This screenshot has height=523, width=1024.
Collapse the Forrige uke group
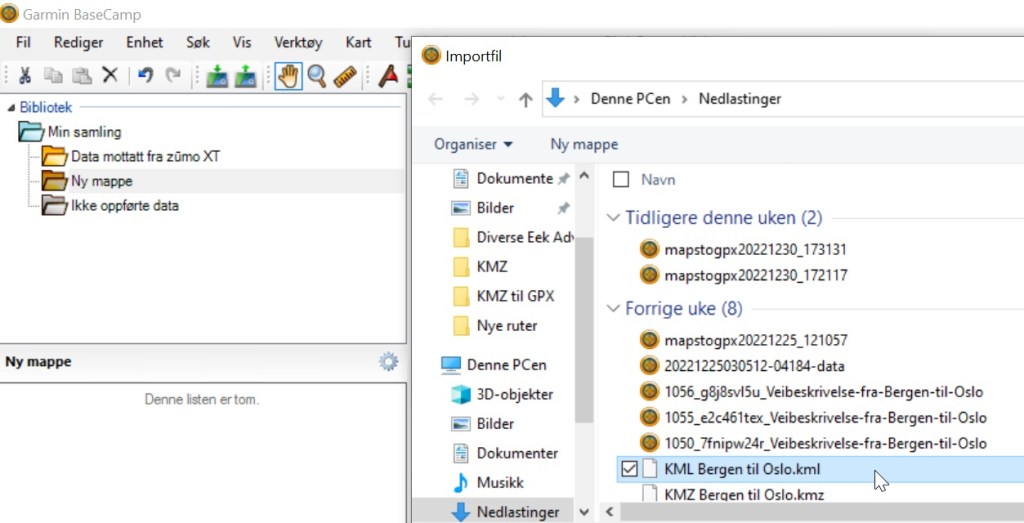coord(612,309)
